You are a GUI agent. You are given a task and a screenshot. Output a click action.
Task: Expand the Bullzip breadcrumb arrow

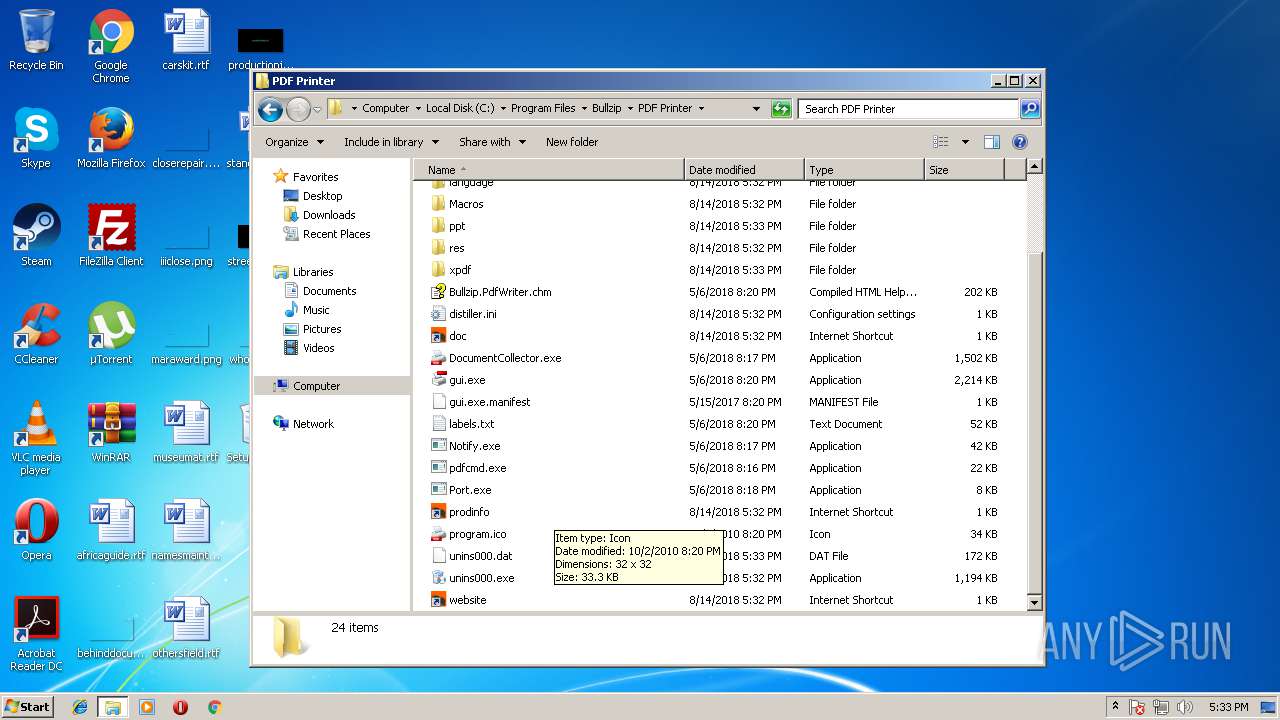630,109
